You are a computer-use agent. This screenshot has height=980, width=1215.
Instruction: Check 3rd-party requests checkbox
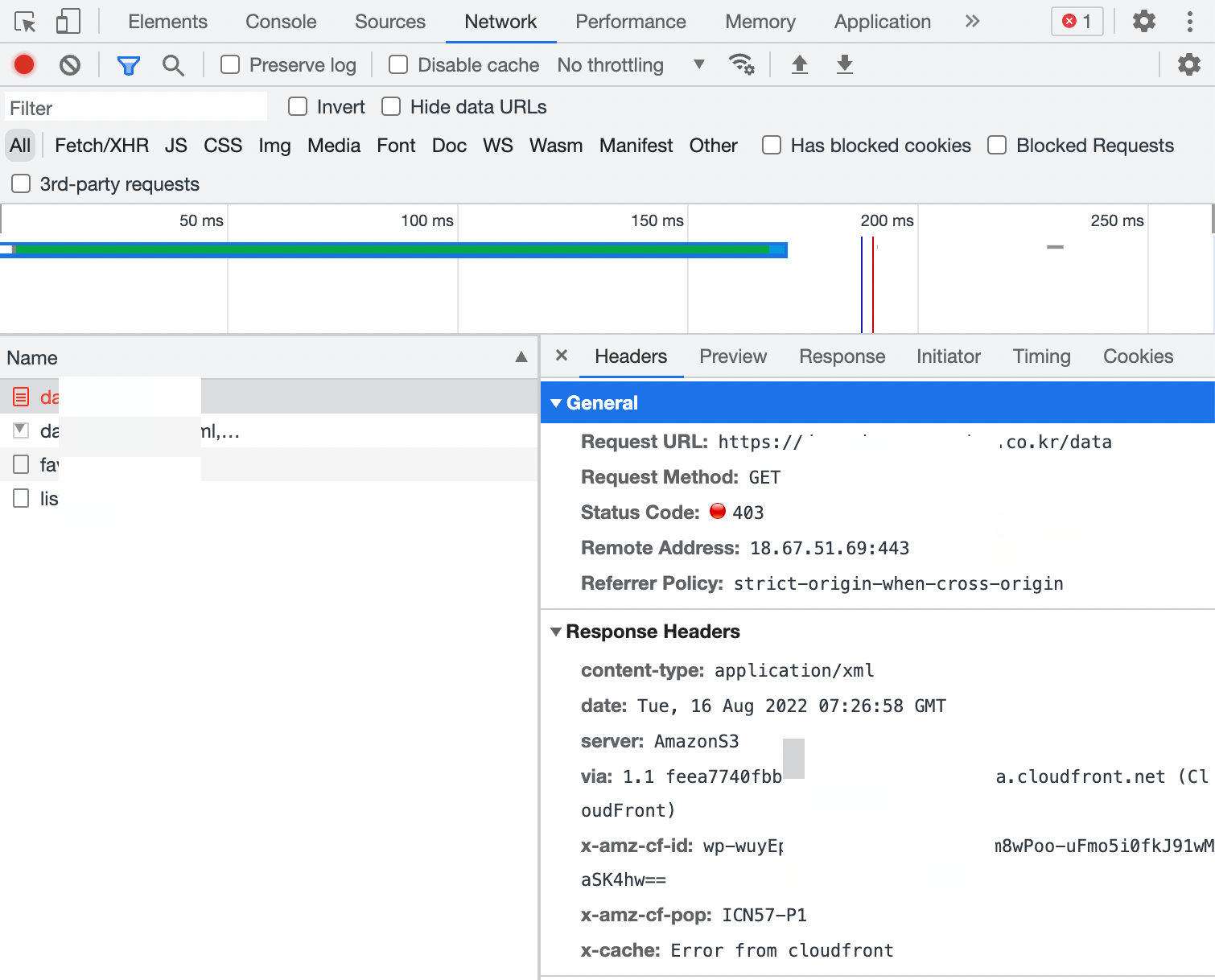click(21, 183)
